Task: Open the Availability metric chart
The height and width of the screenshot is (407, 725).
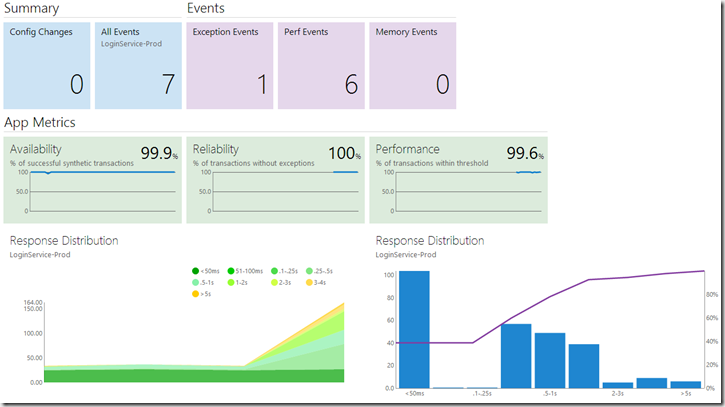Action: click(92, 180)
